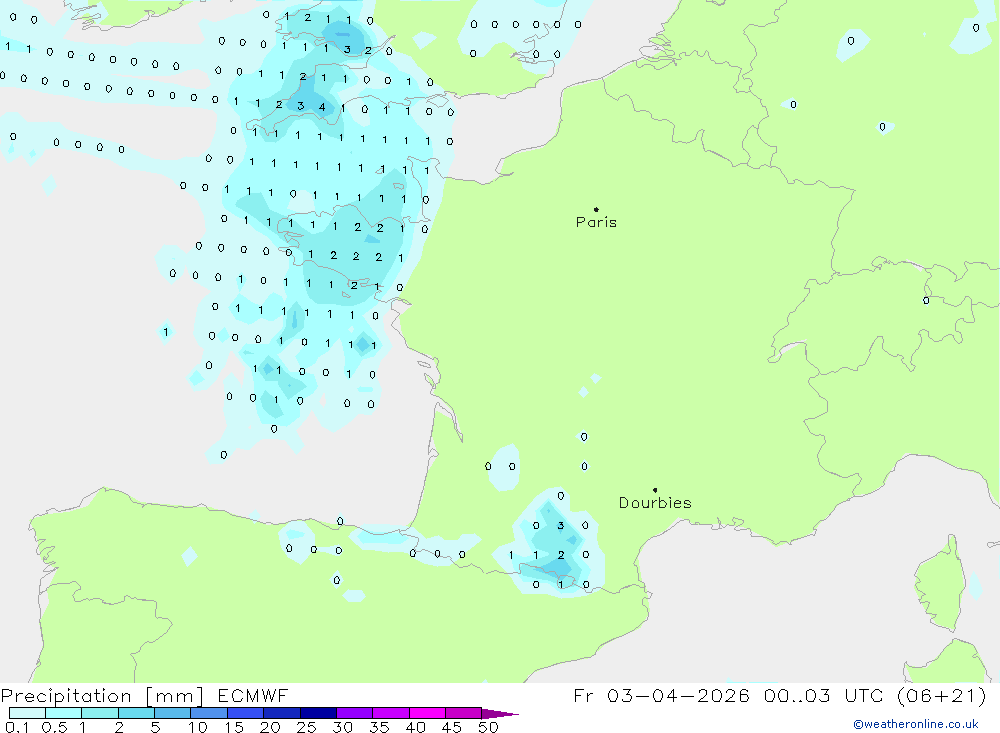Pick the 40–45 mm magenta legend swatch
Screen dimensions: 1000x733
point(427,713)
